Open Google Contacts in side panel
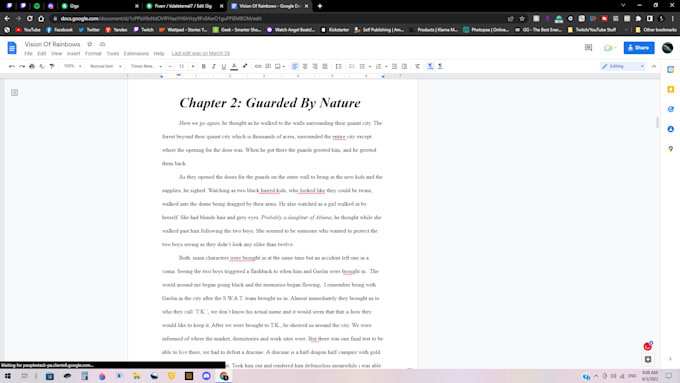Screen dimensions: 680x383 click(x=670, y=129)
